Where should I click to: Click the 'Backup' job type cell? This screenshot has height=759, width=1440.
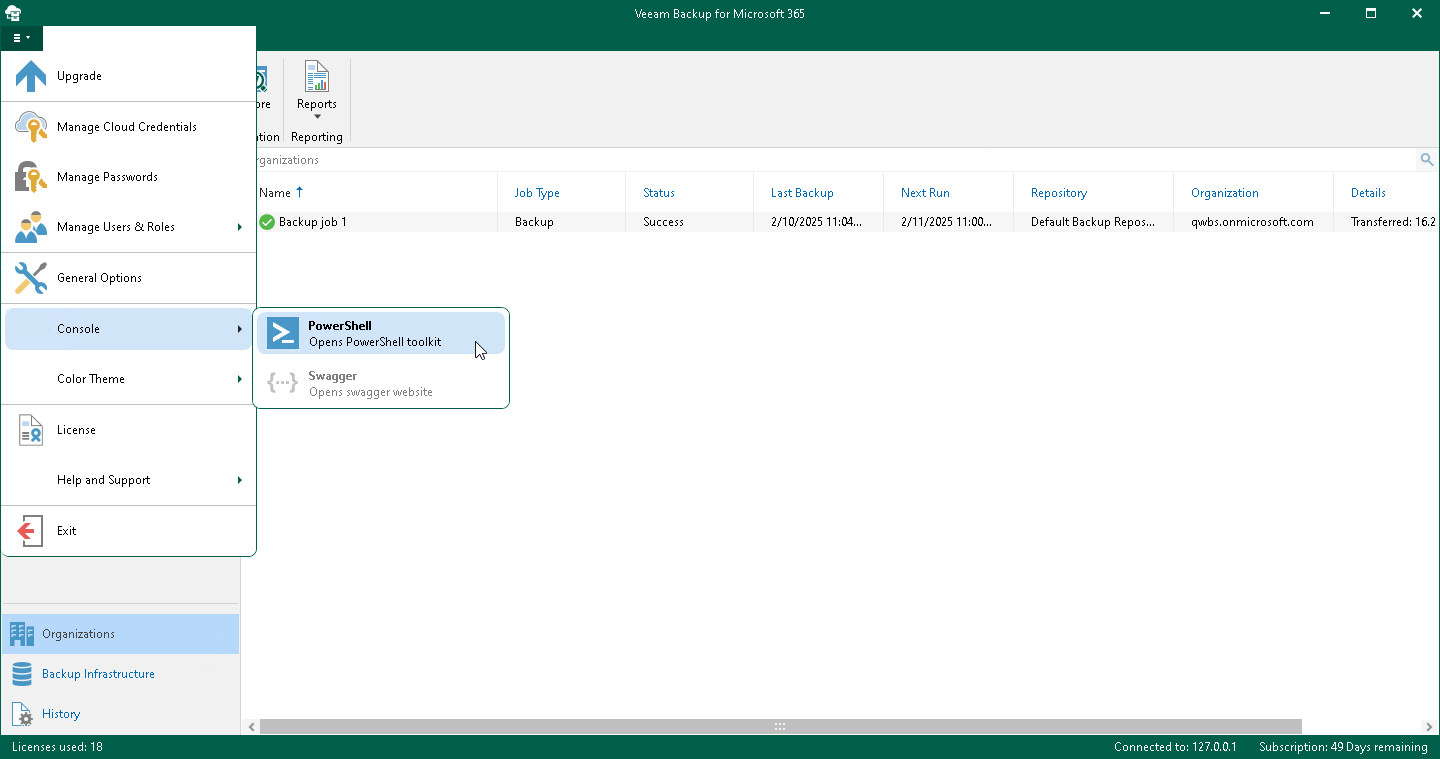click(x=534, y=222)
